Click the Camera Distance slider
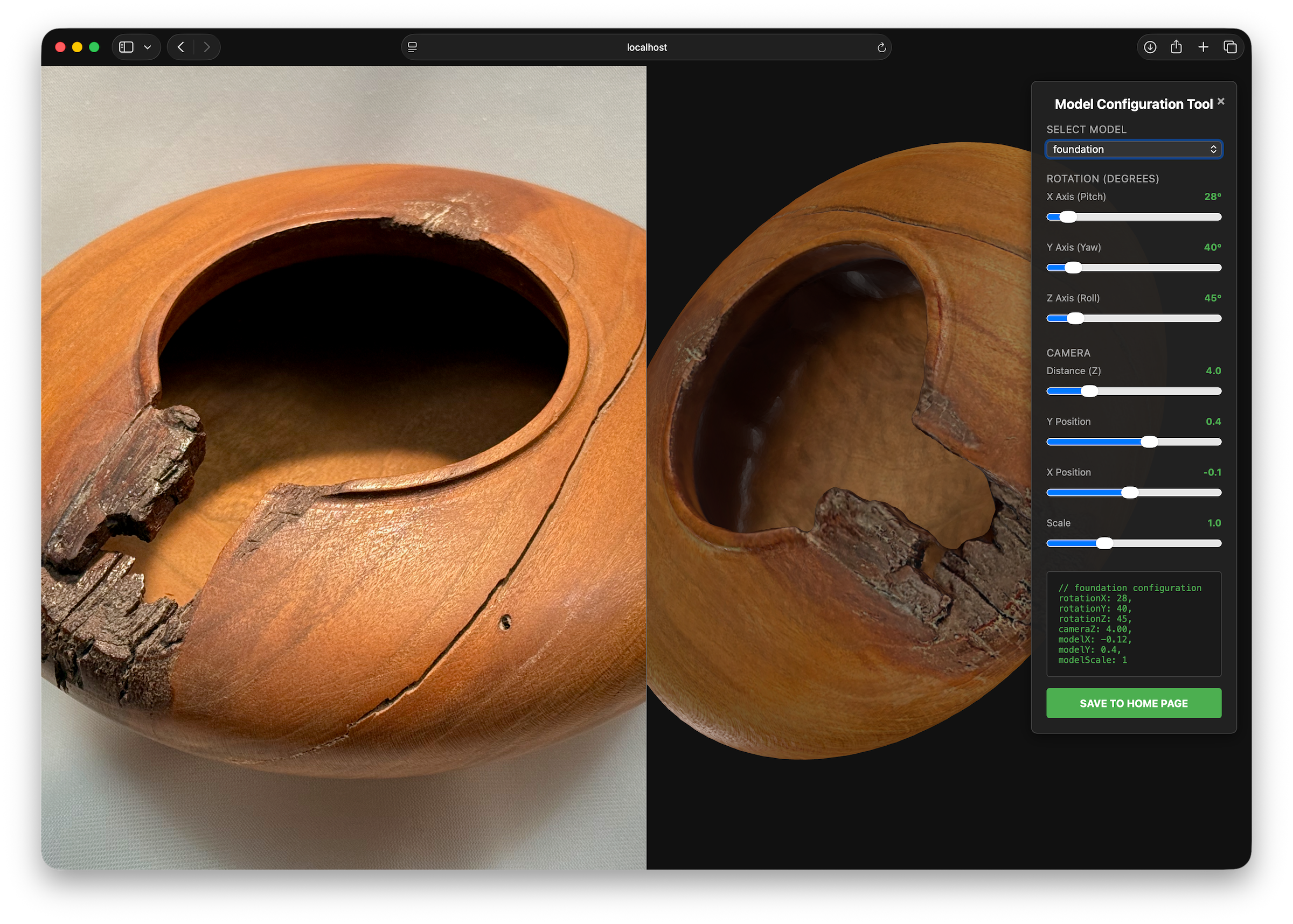1293x924 pixels. (1089, 391)
